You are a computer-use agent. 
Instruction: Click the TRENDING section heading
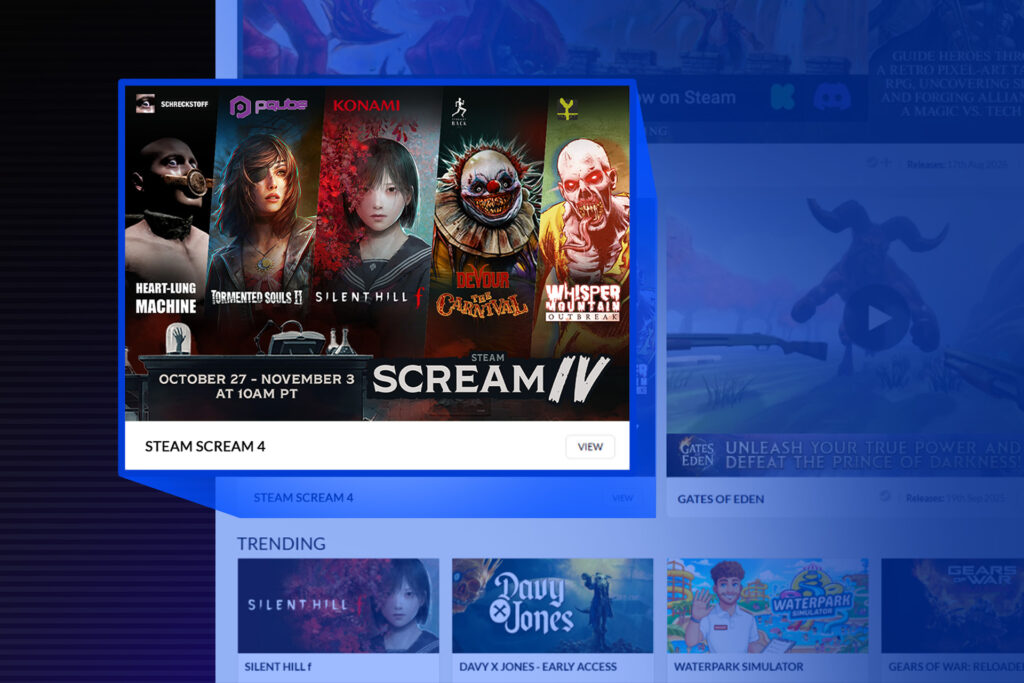(x=281, y=543)
